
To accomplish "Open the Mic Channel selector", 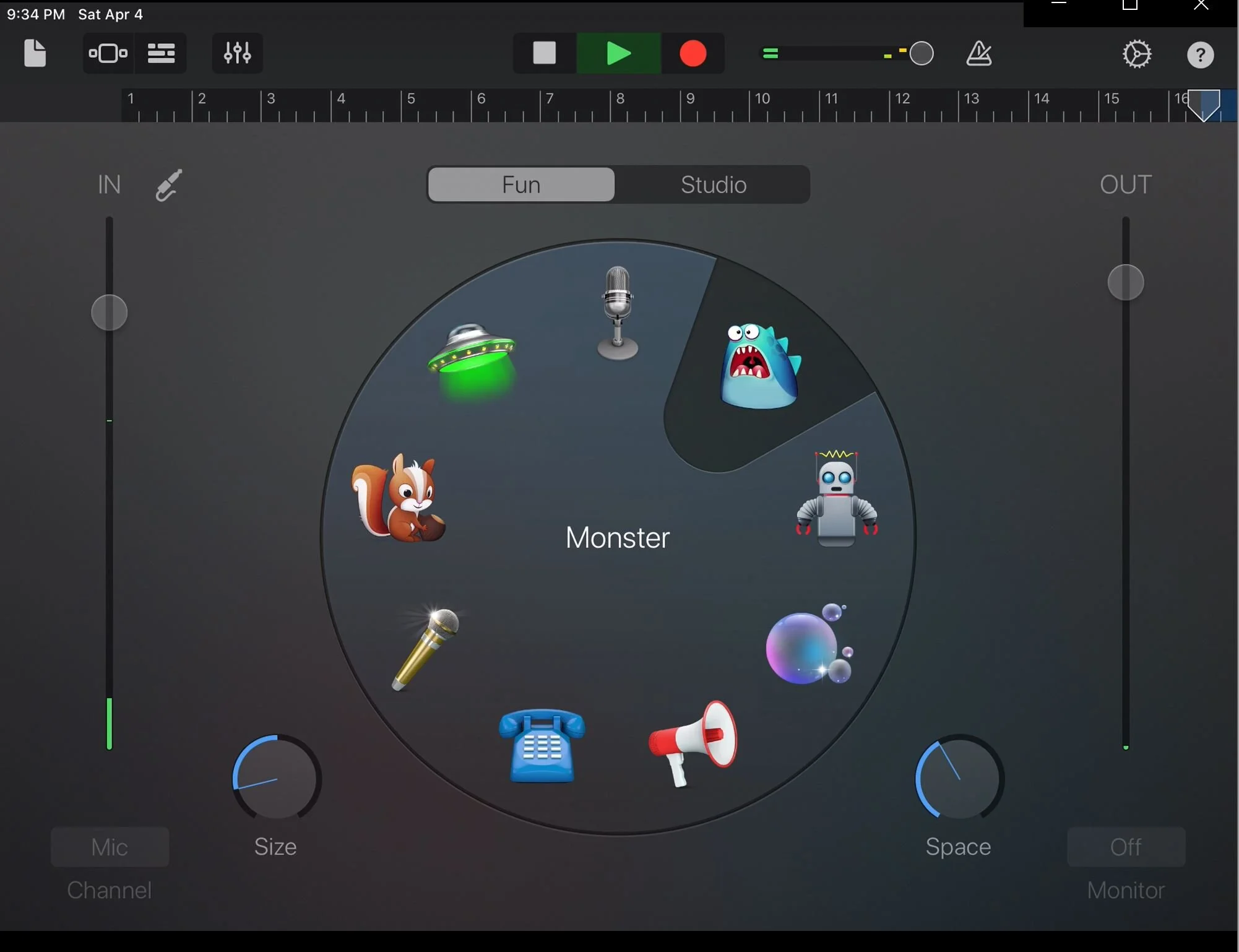I will coord(110,847).
